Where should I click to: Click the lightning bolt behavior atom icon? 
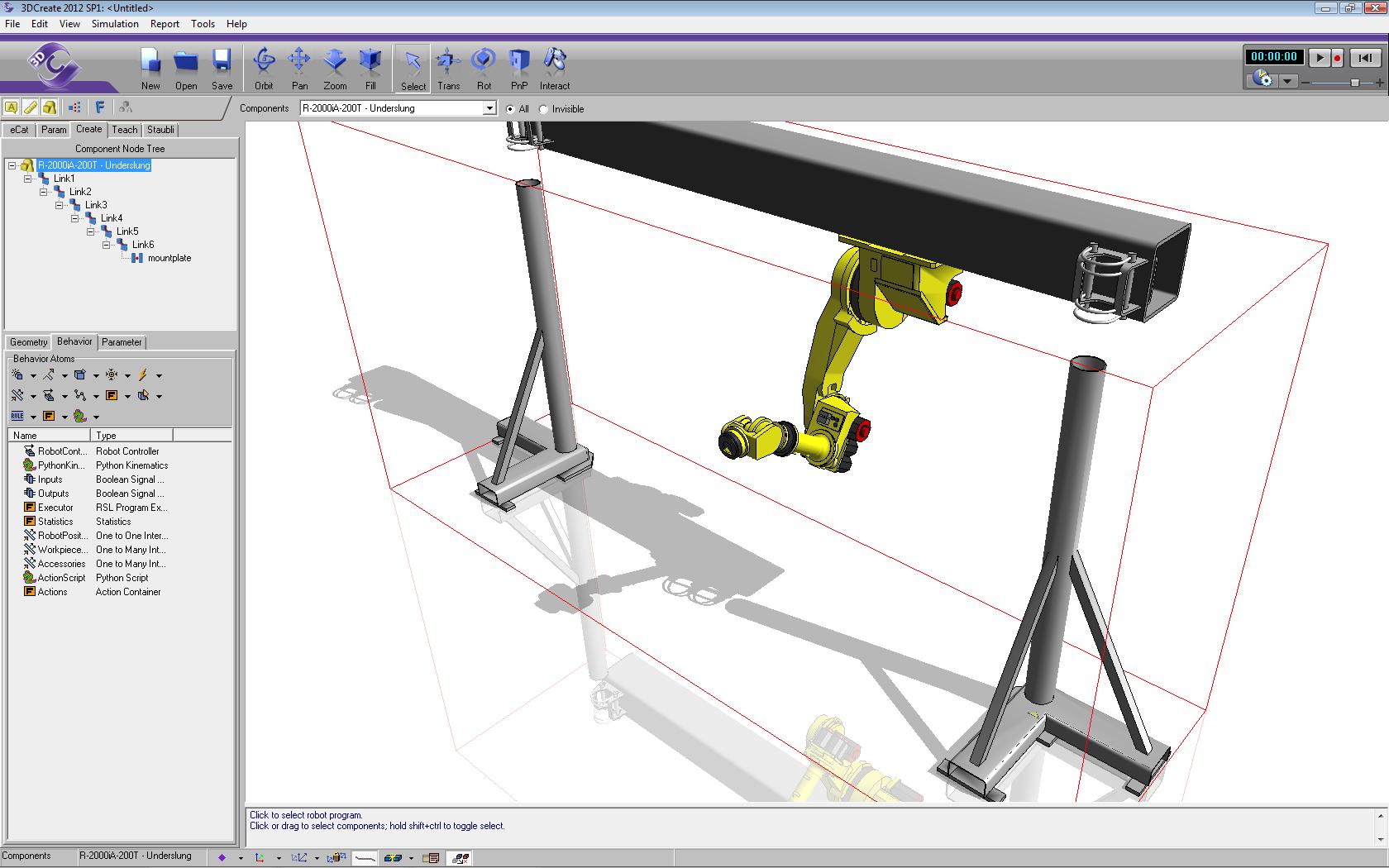(x=143, y=374)
